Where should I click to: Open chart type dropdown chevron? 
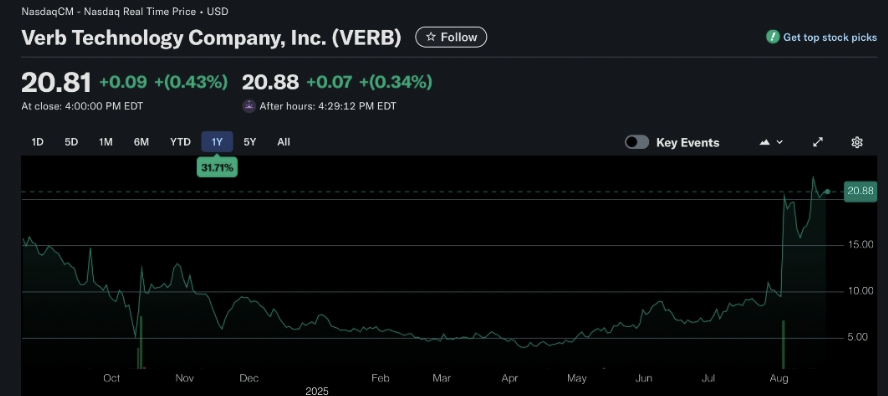pyautogui.click(x=780, y=142)
